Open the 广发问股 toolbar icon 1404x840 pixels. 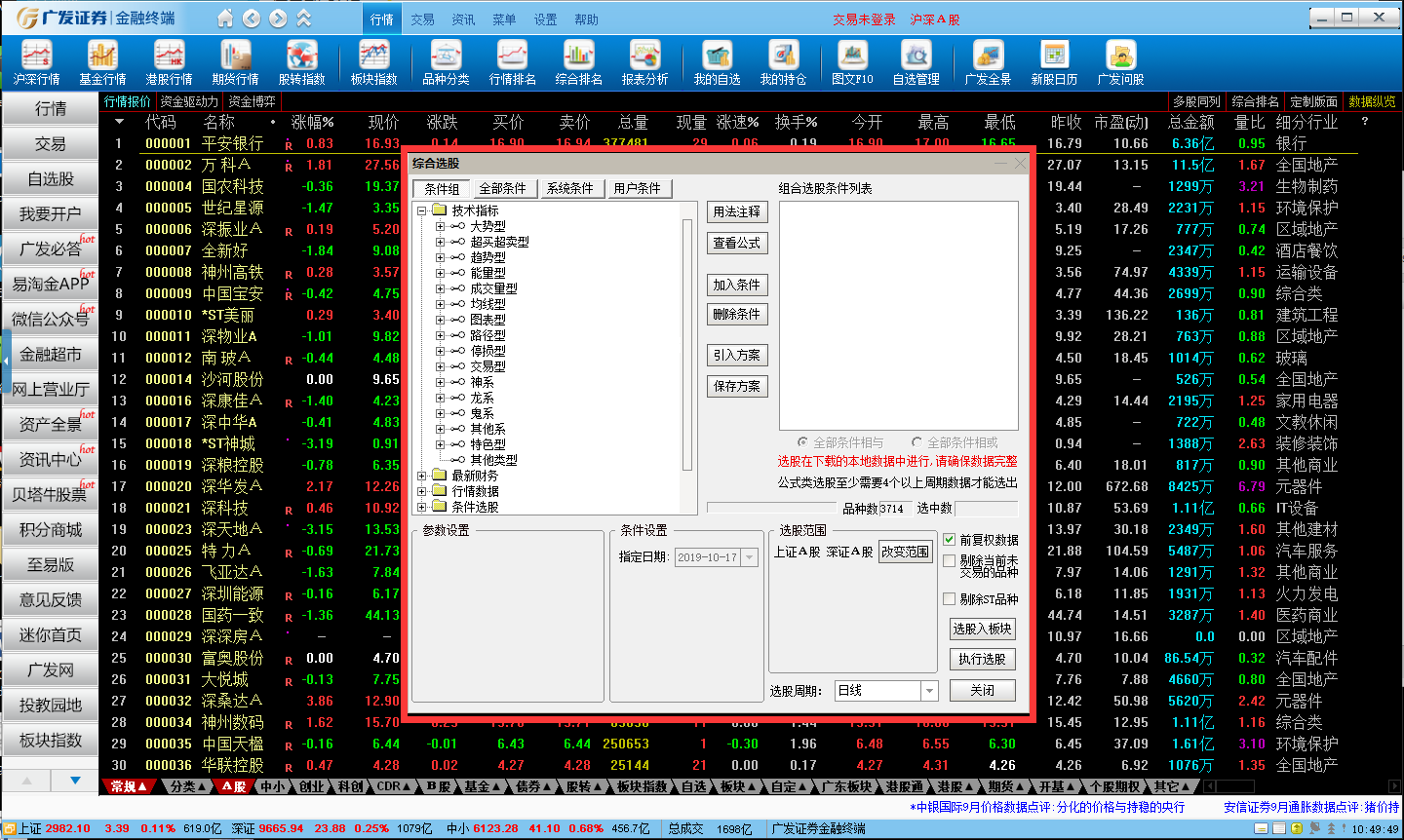pyautogui.click(x=1120, y=63)
